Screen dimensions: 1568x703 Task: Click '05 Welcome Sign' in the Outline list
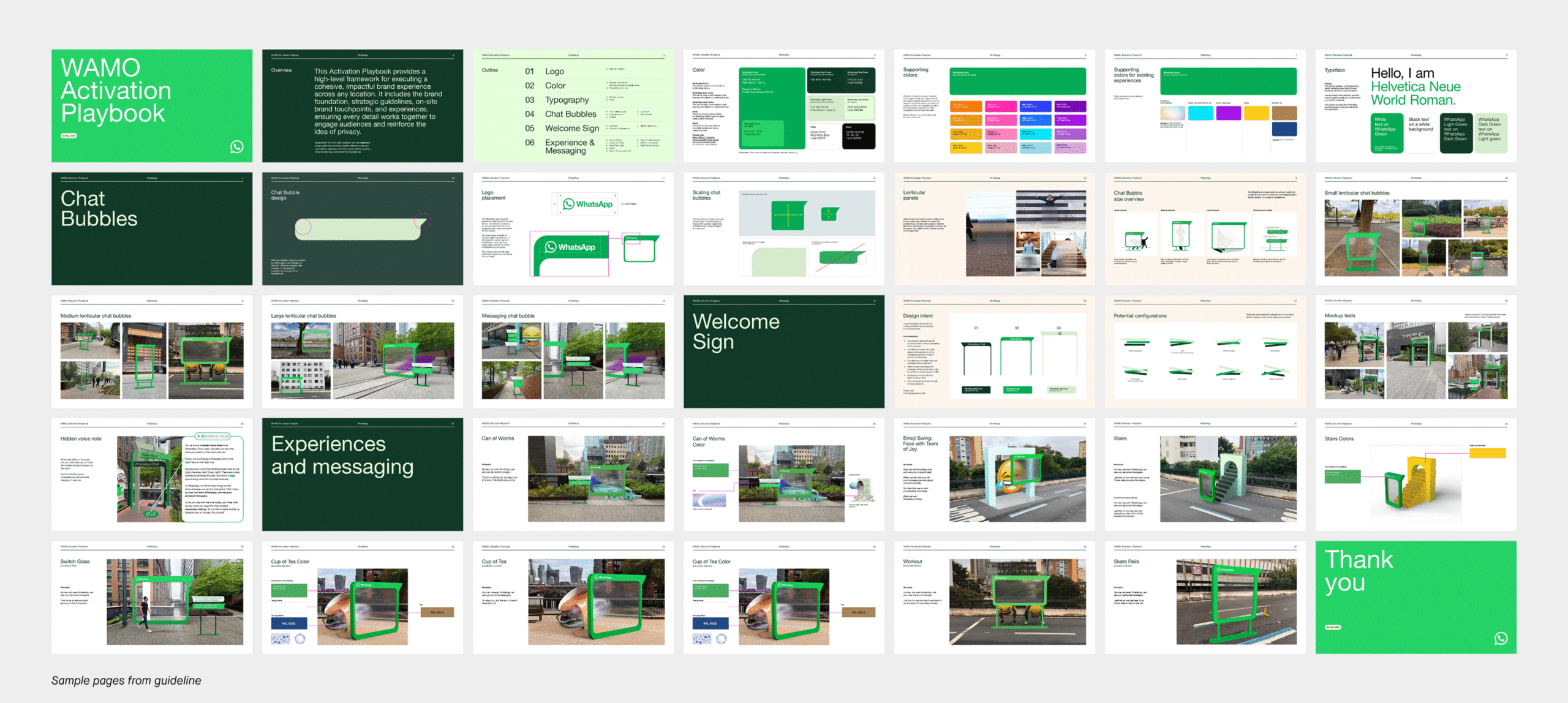[562, 128]
